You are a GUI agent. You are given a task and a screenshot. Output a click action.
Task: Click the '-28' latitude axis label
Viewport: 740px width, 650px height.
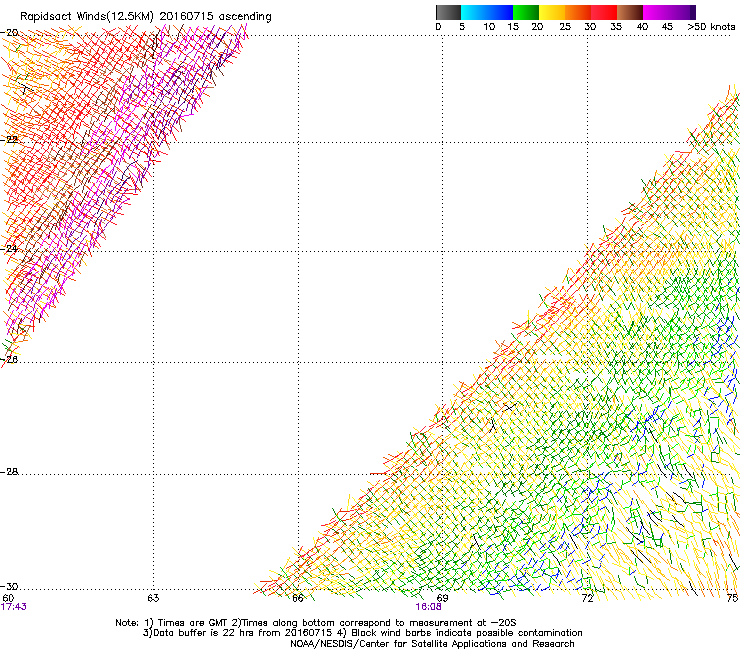coord(10,472)
